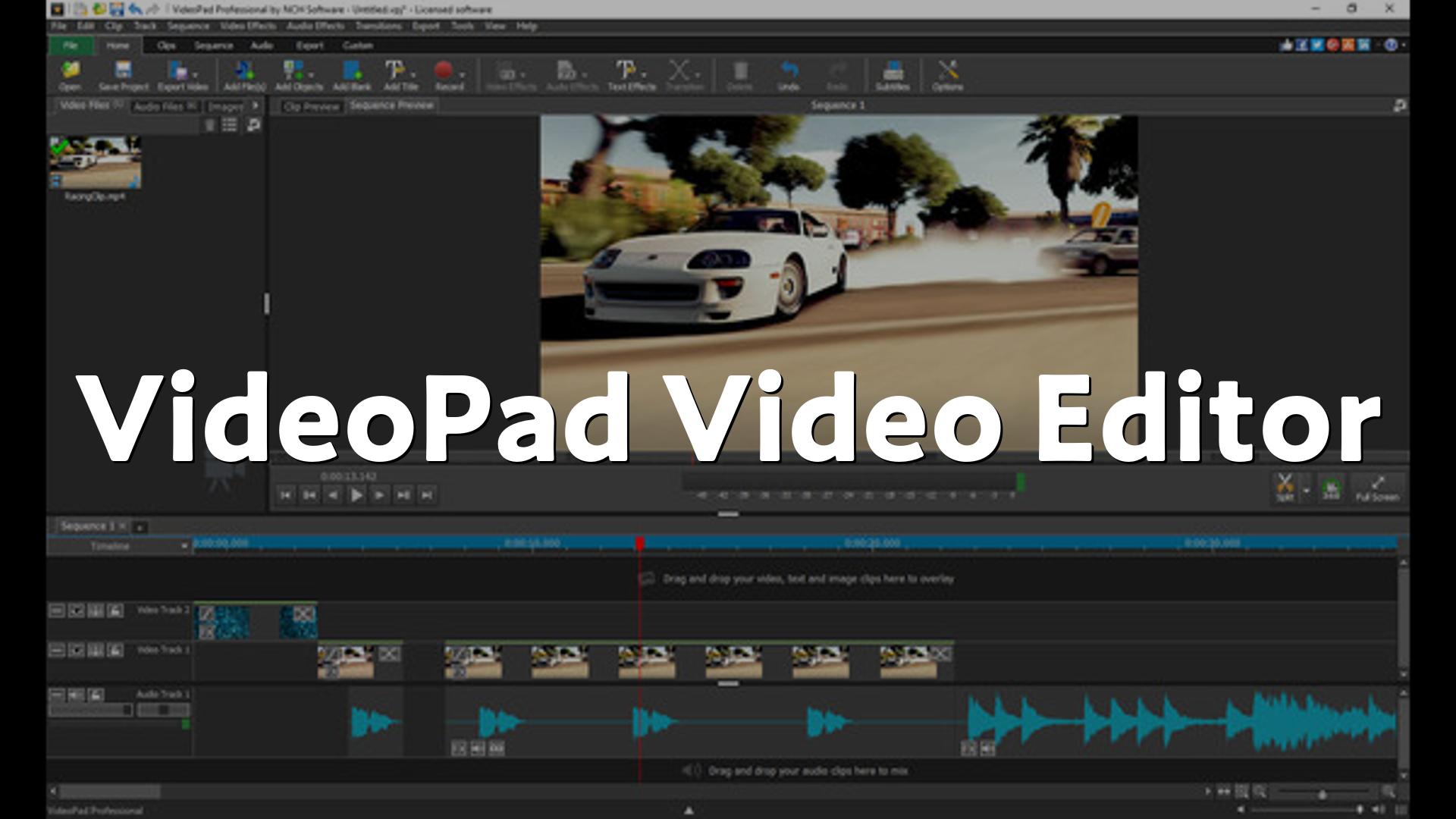Expand the panel with bottom up-arrow

pos(689,811)
